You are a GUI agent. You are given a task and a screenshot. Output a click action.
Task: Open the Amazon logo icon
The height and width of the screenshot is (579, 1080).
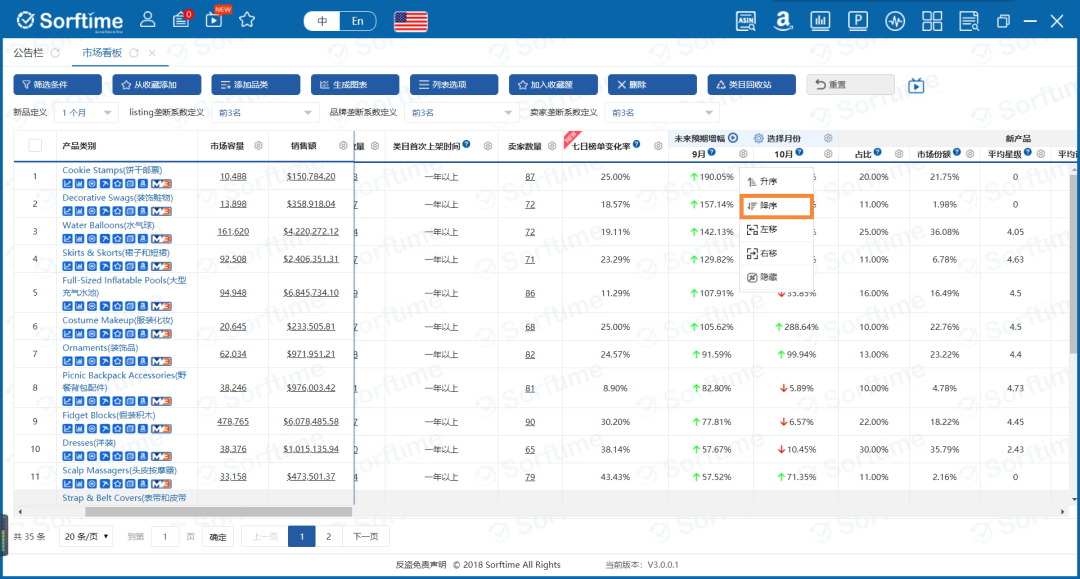782,21
